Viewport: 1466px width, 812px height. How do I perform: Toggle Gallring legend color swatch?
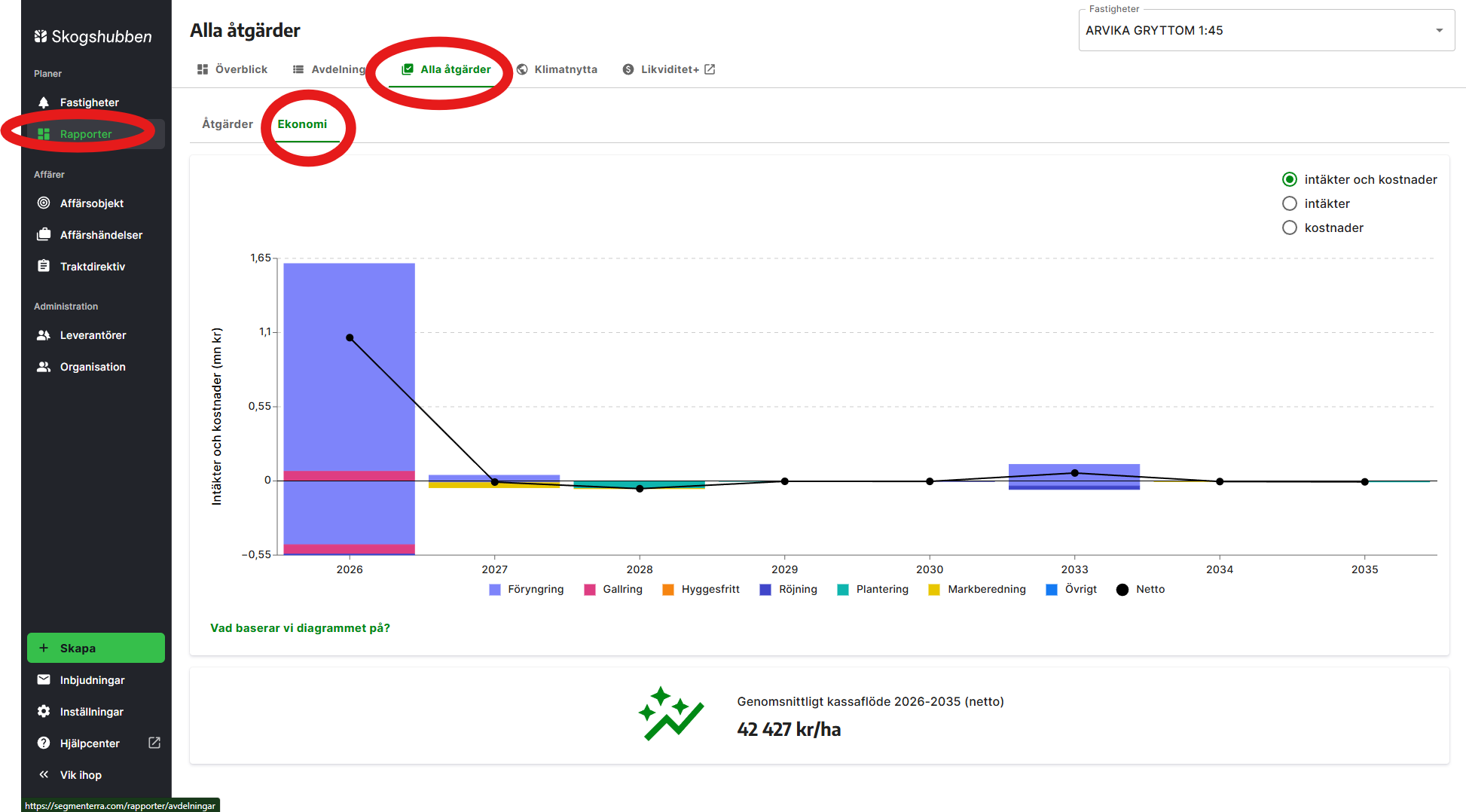590,590
